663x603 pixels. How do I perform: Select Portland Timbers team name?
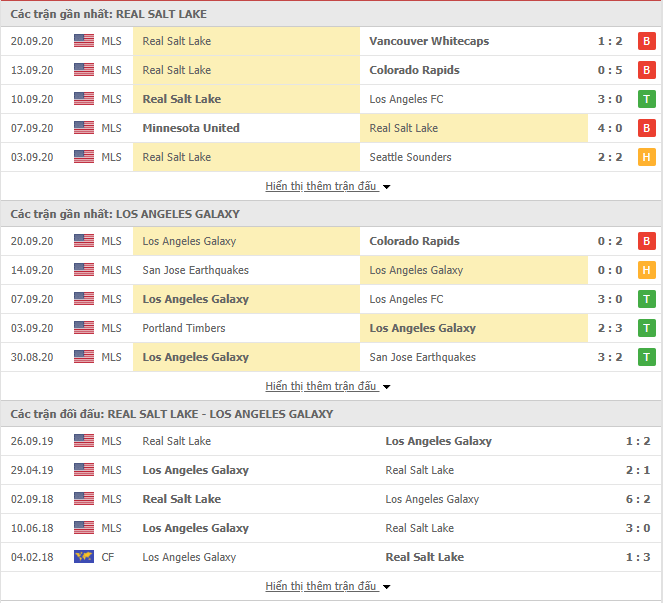184,328
